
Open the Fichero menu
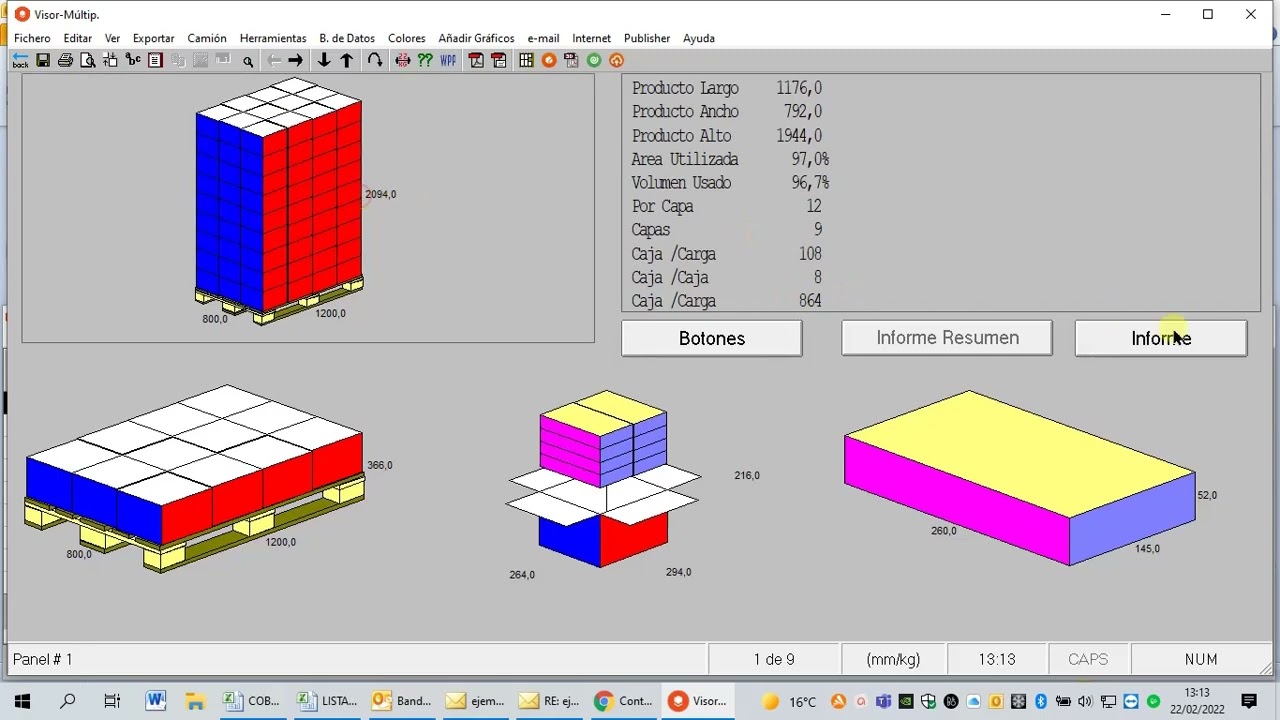tap(32, 38)
